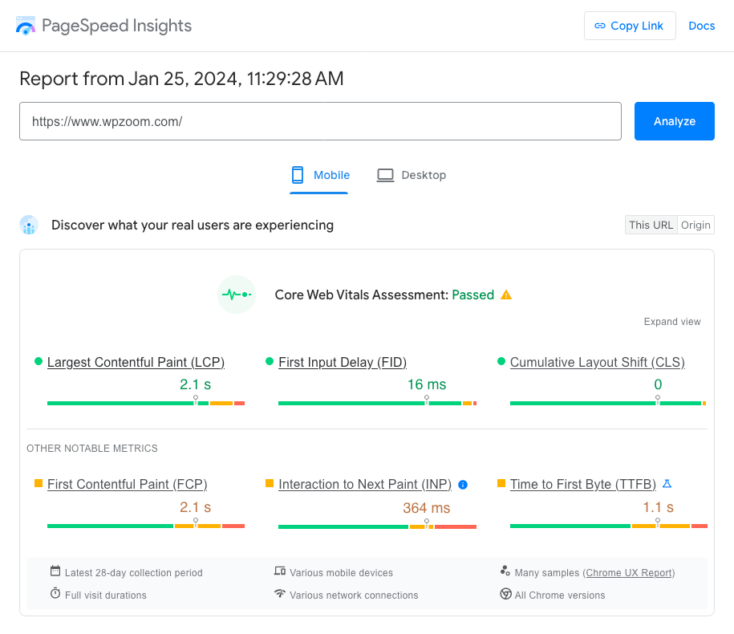Switch to the Mobile tab
Image resolution: width=734 pixels, height=634 pixels.
pyautogui.click(x=319, y=176)
